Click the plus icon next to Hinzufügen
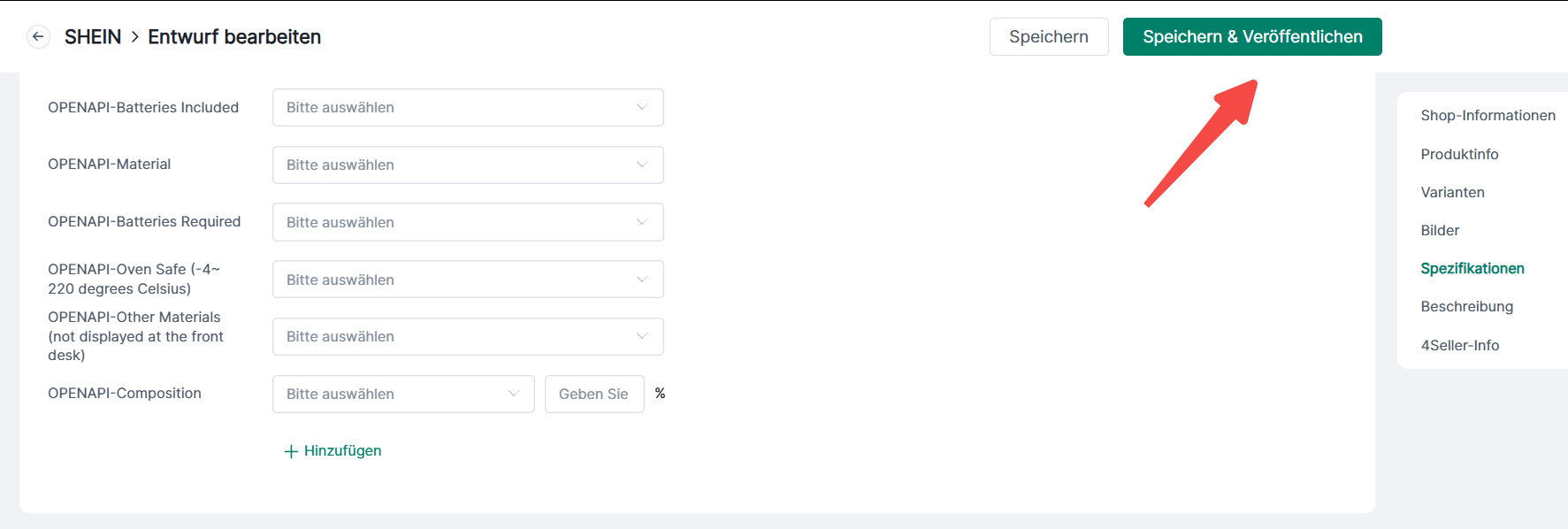Viewport: 1568px width, 529px height. (x=291, y=451)
